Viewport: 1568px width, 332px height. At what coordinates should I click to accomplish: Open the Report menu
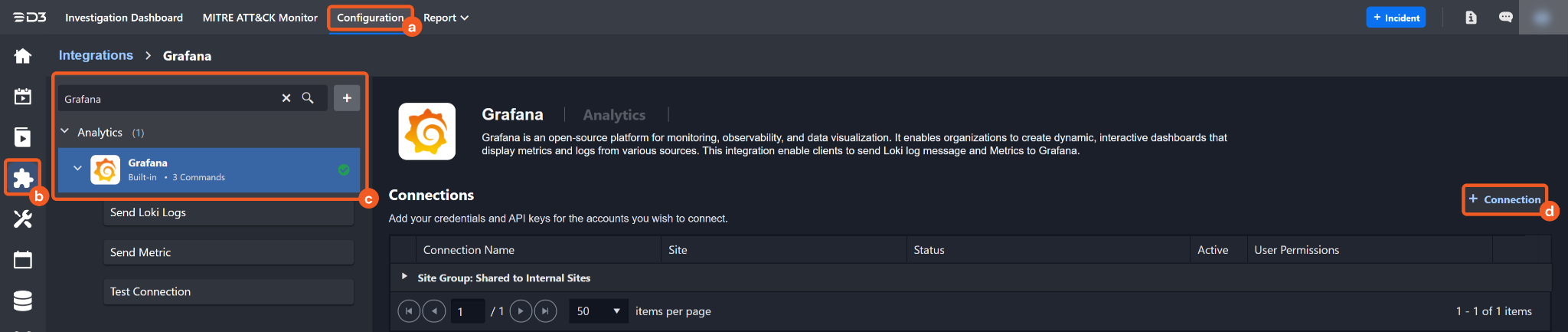(x=446, y=18)
